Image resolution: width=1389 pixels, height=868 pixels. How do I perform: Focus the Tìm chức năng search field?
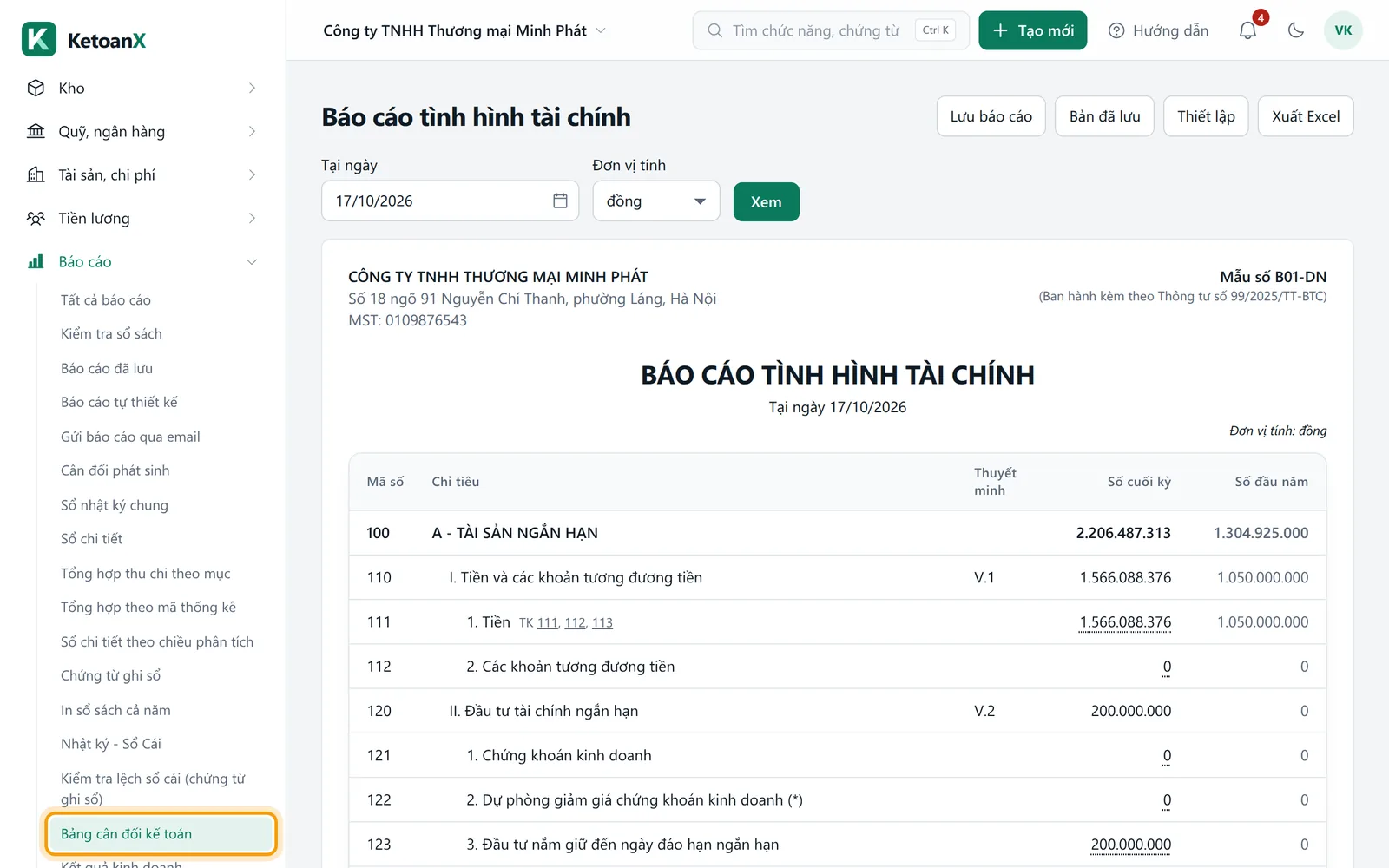pos(831,30)
